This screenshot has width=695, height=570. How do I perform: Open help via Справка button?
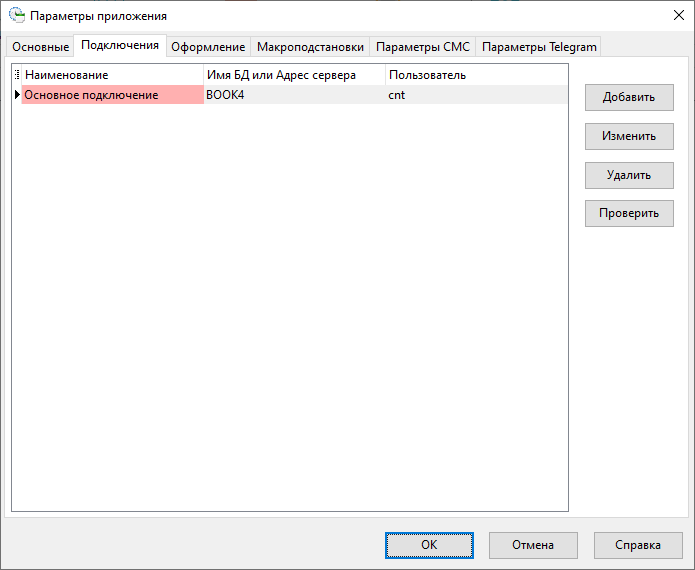pyautogui.click(x=638, y=545)
